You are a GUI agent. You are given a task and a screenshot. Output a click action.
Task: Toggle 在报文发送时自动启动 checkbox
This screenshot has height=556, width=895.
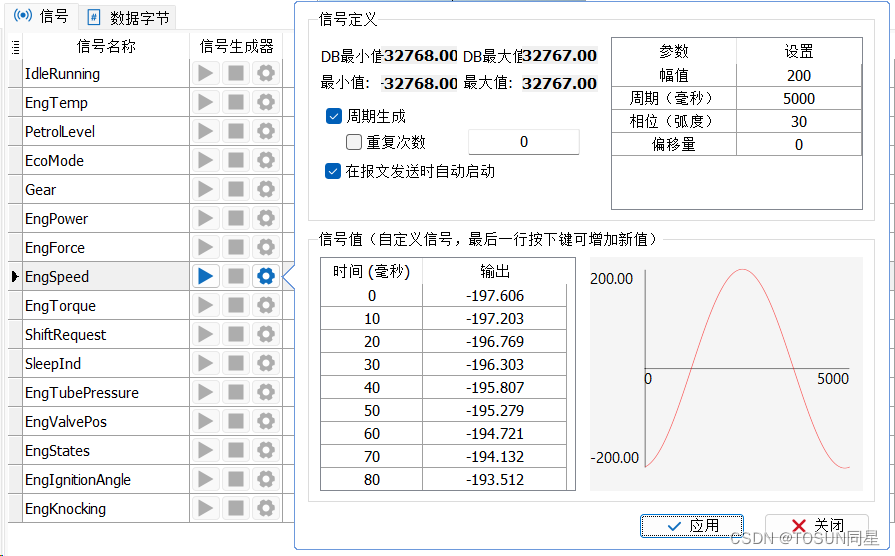(333, 171)
